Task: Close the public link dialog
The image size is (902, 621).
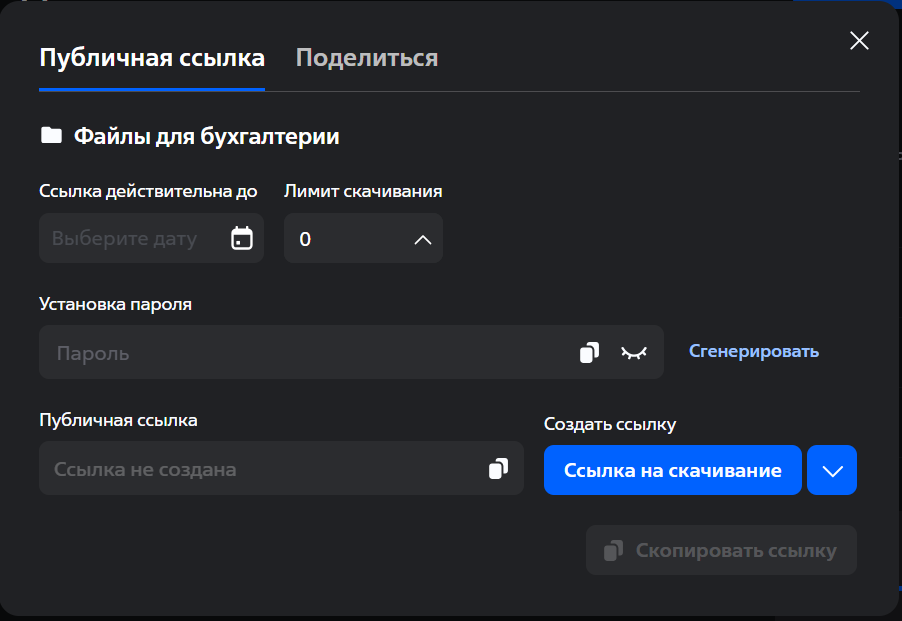Action: pyautogui.click(x=859, y=40)
